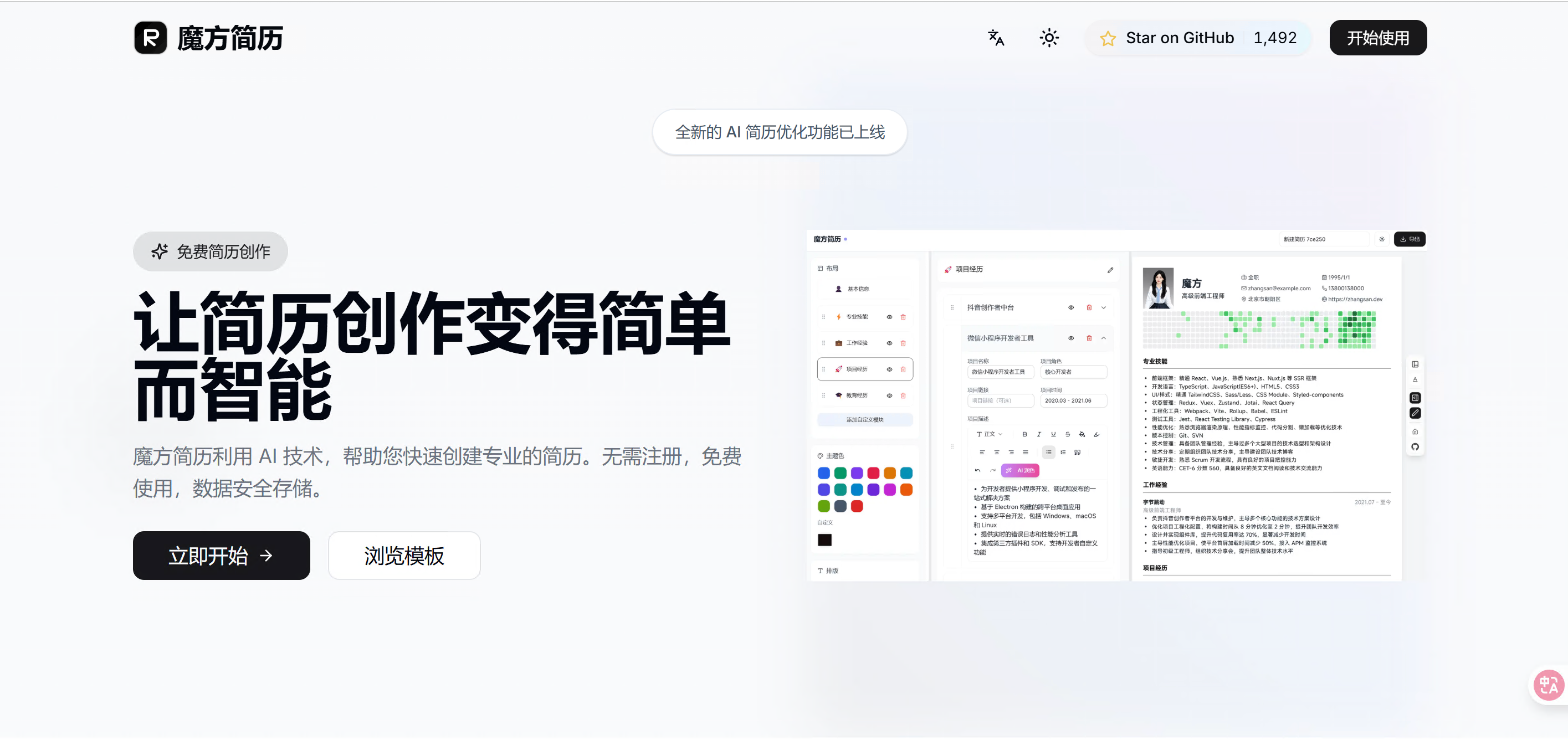Click the 立即开始 button
Screen dimensions: 1568x740
221,555
